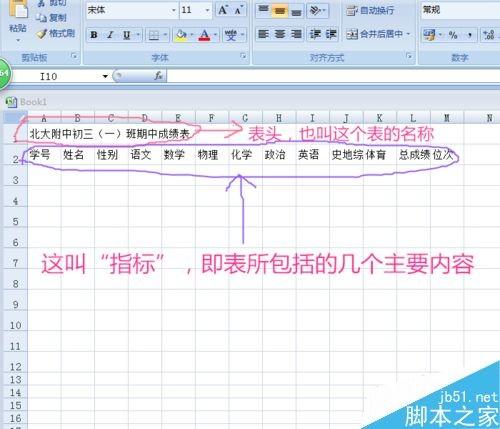Set middle vertical alignment
The height and width of the screenshot is (429, 500).
280,10
